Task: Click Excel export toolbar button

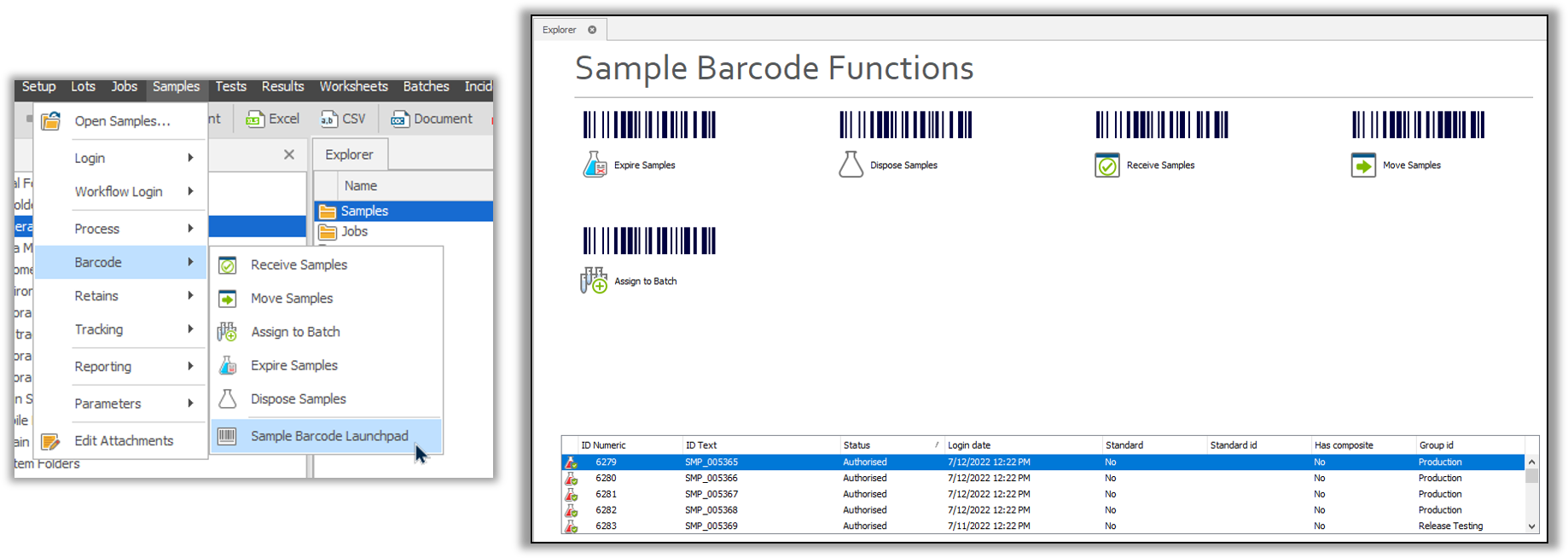Action: click(x=273, y=119)
